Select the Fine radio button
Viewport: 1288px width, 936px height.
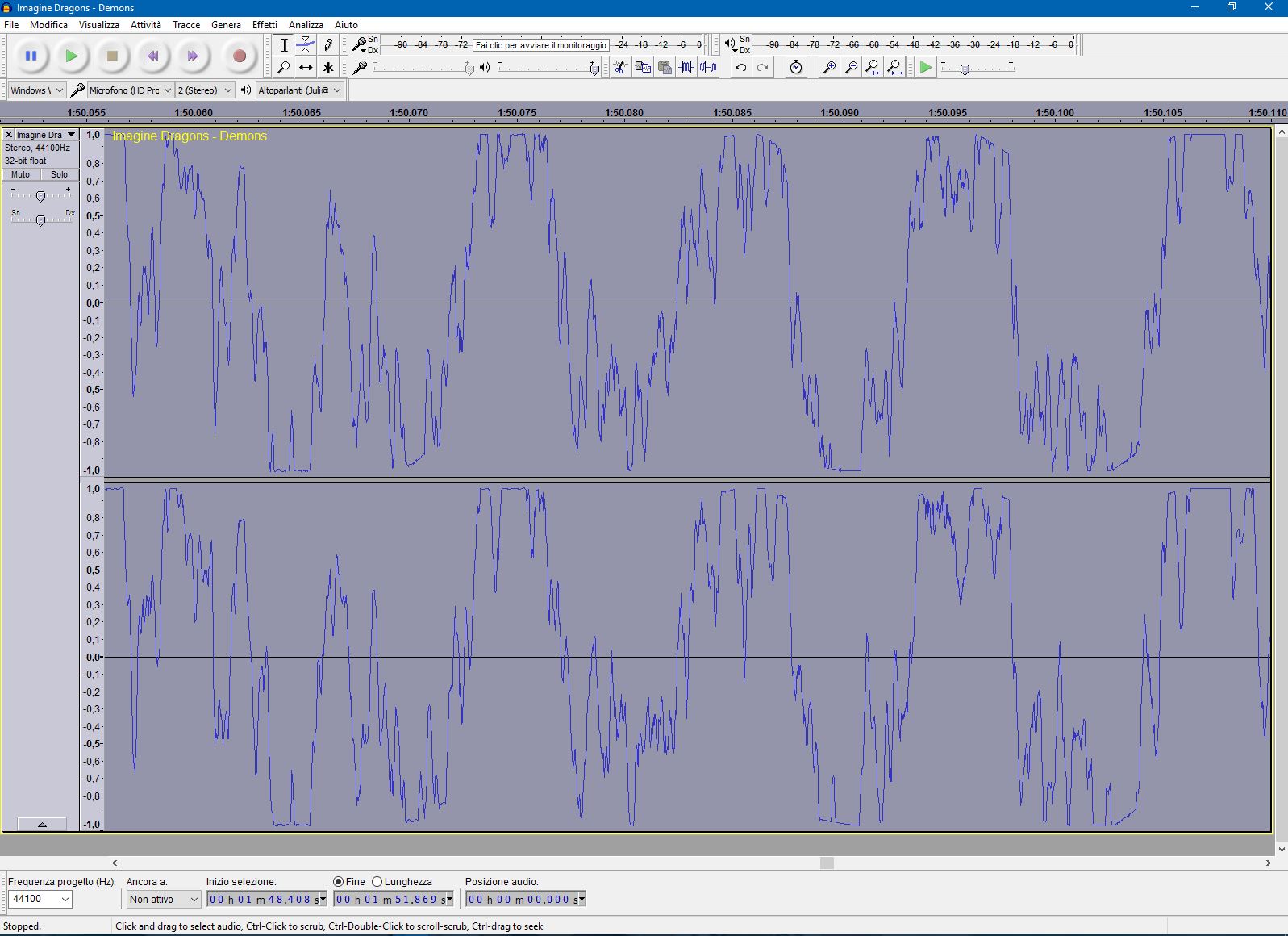[x=338, y=882]
